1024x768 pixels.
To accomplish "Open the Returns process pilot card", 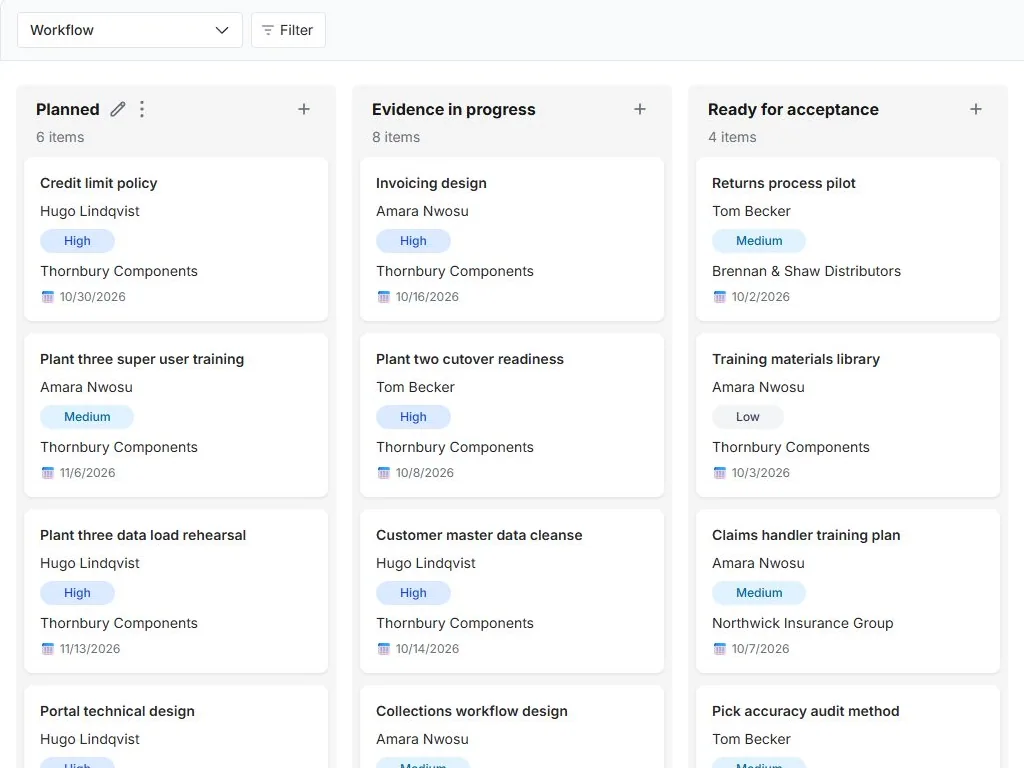I will [x=848, y=239].
